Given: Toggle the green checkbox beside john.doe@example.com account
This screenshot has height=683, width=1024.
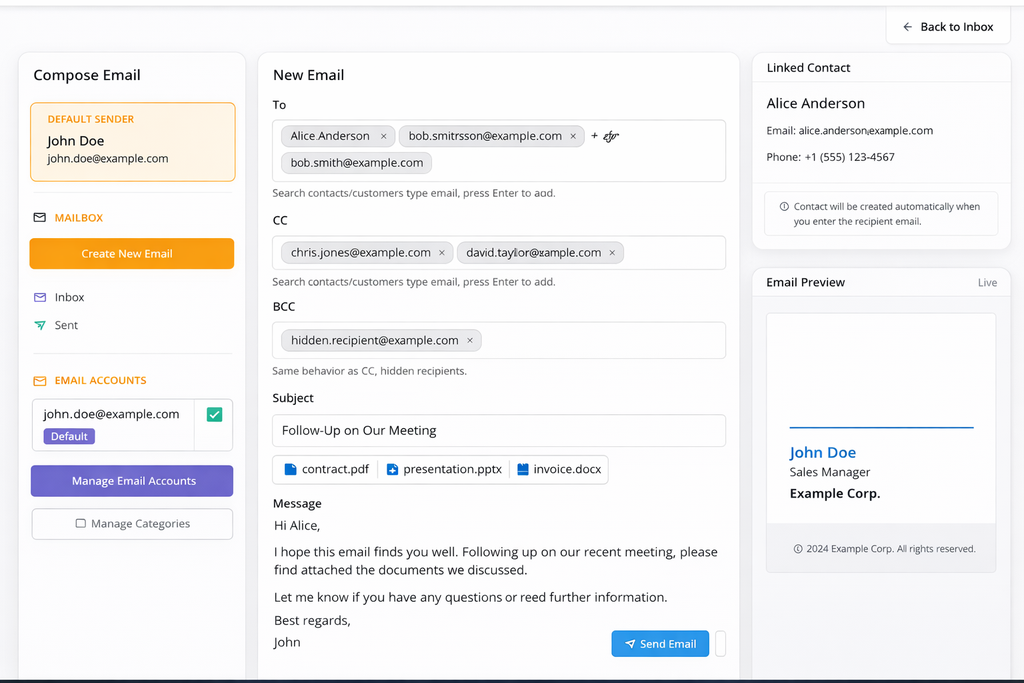Looking at the screenshot, I should point(212,413).
